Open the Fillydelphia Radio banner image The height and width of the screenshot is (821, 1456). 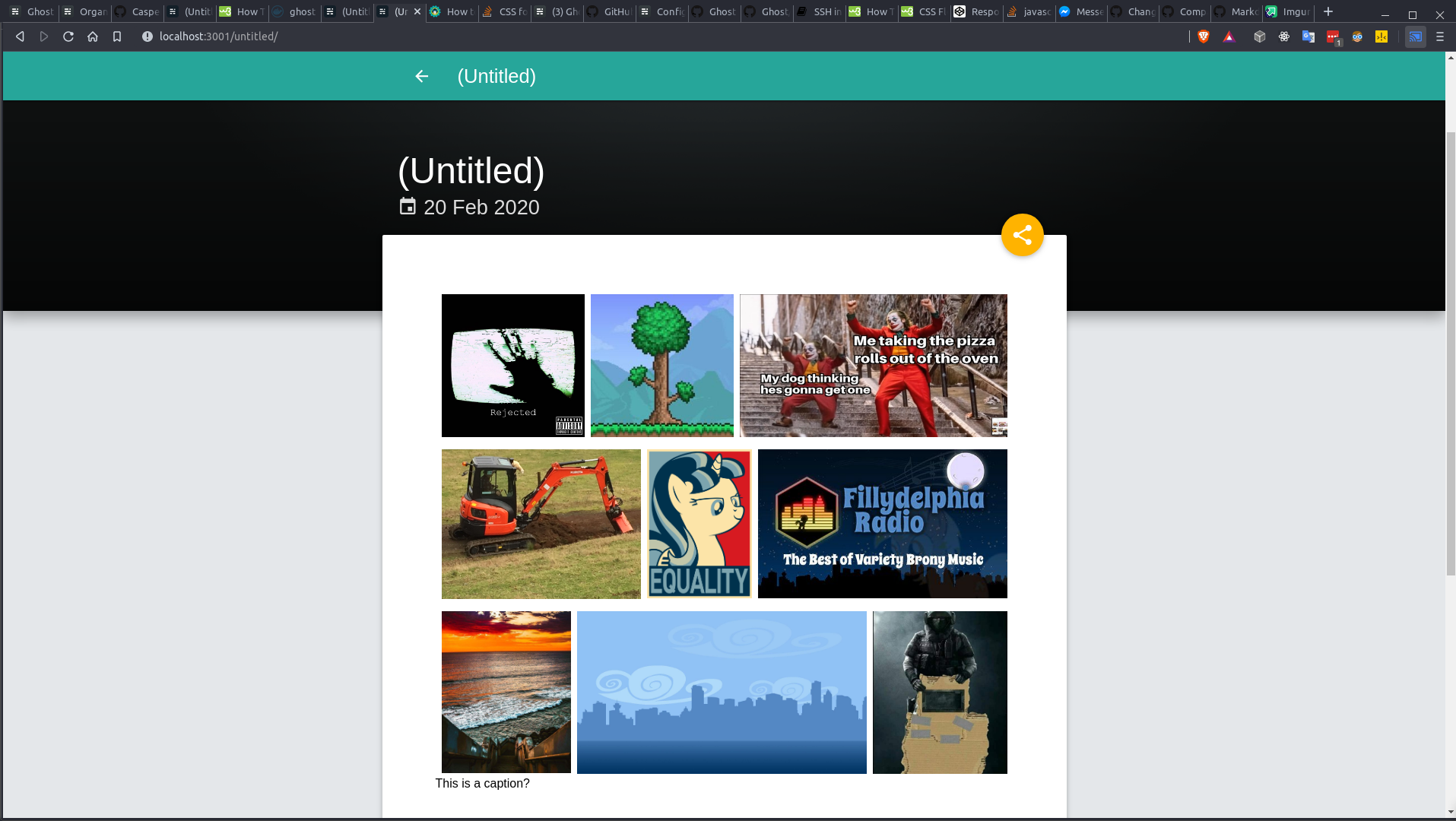tap(883, 524)
